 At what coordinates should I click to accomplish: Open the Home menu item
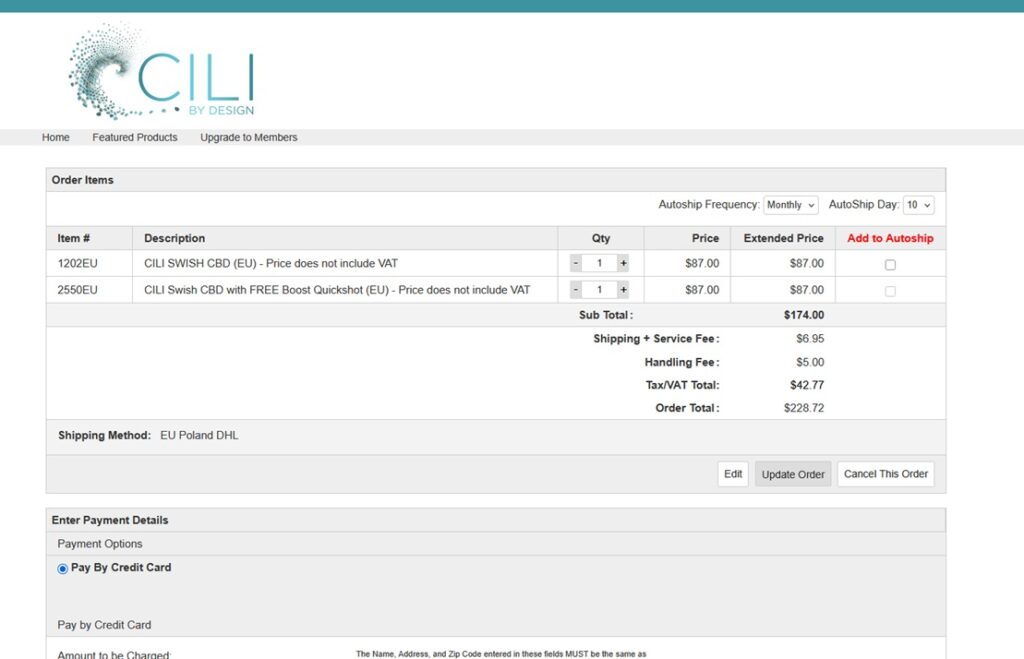coord(56,137)
